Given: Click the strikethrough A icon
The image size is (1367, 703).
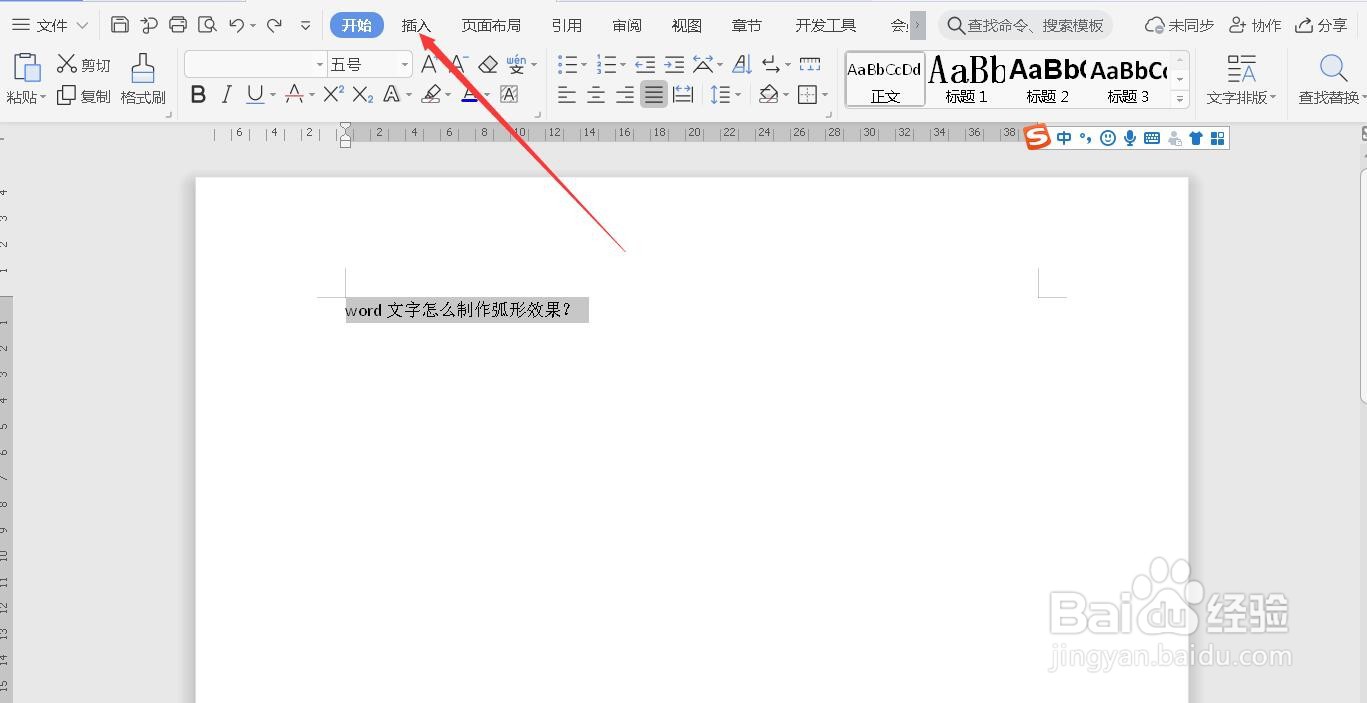Looking at the screenshot, I should click(294, 95).
